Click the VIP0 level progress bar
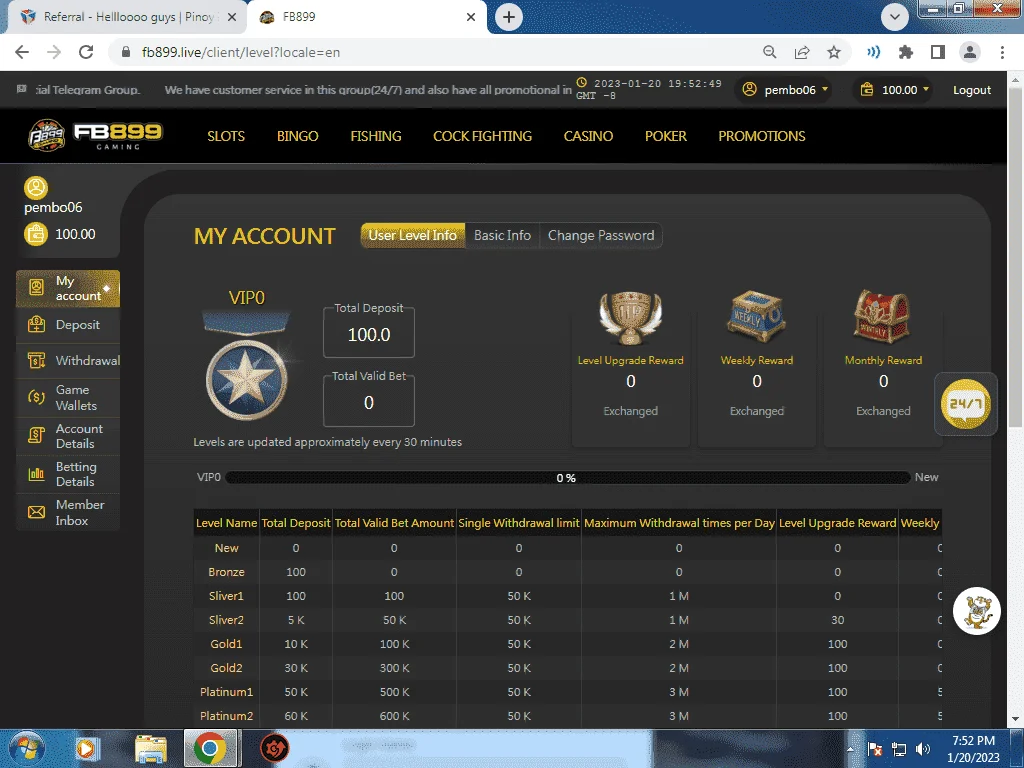The image size is (1024, 768). (567, 477)
